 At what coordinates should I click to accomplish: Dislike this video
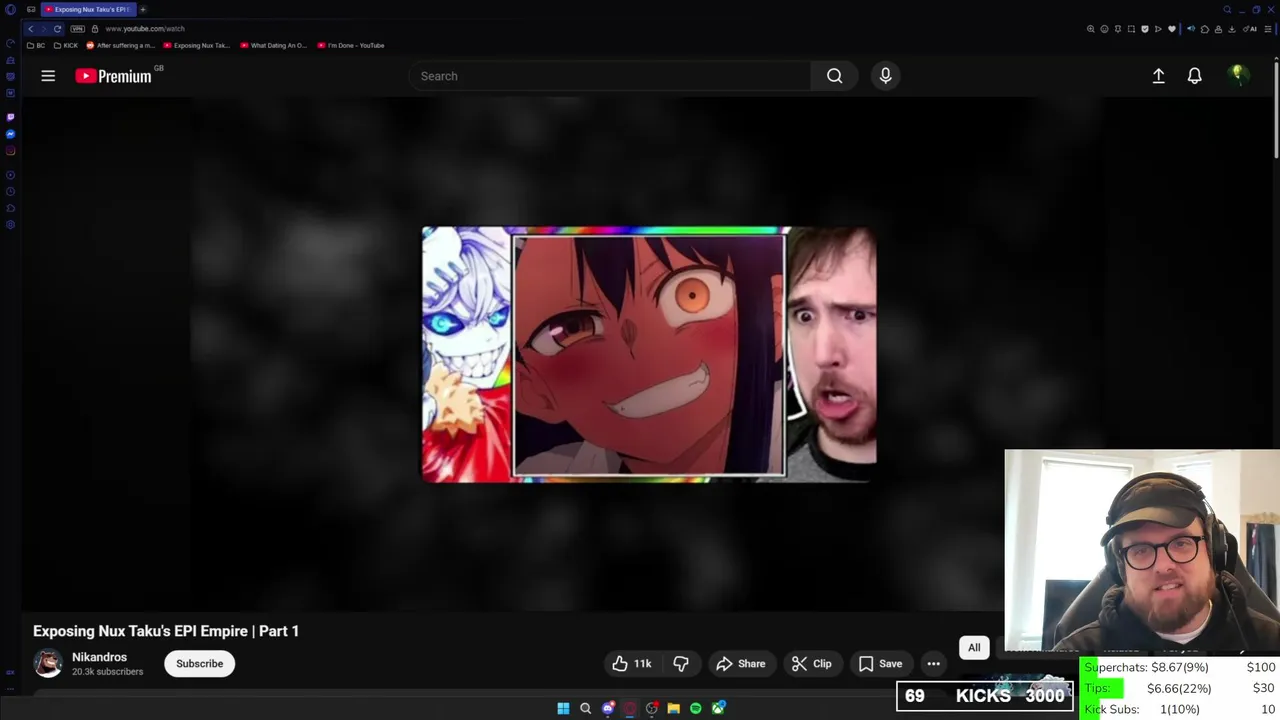[x=681, y=663]
